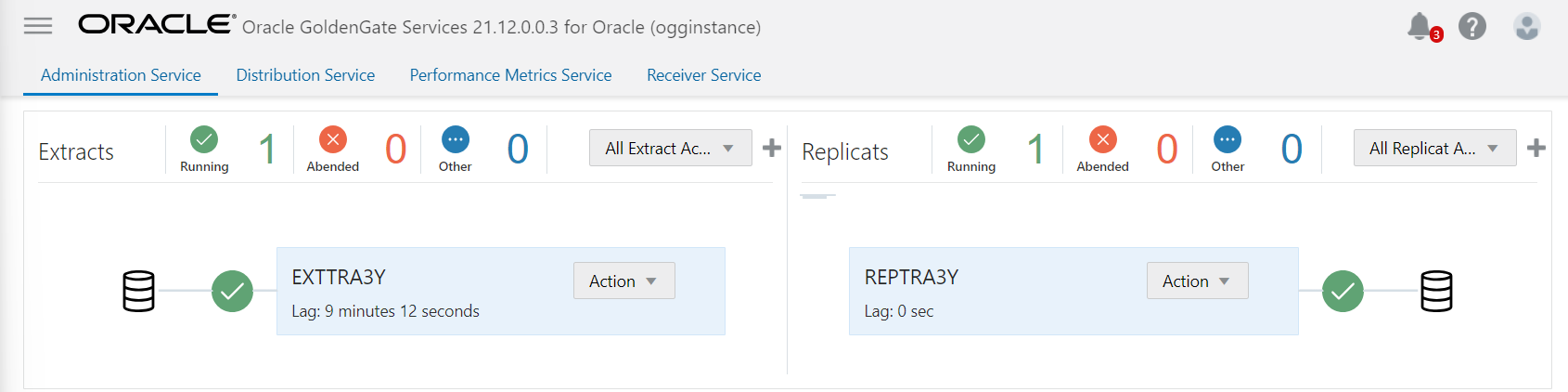Image resolution: width=1568 pixels, height=392 pixels.
Task: Open the REPTRA3Y replicat name
Action: (911, 277)
